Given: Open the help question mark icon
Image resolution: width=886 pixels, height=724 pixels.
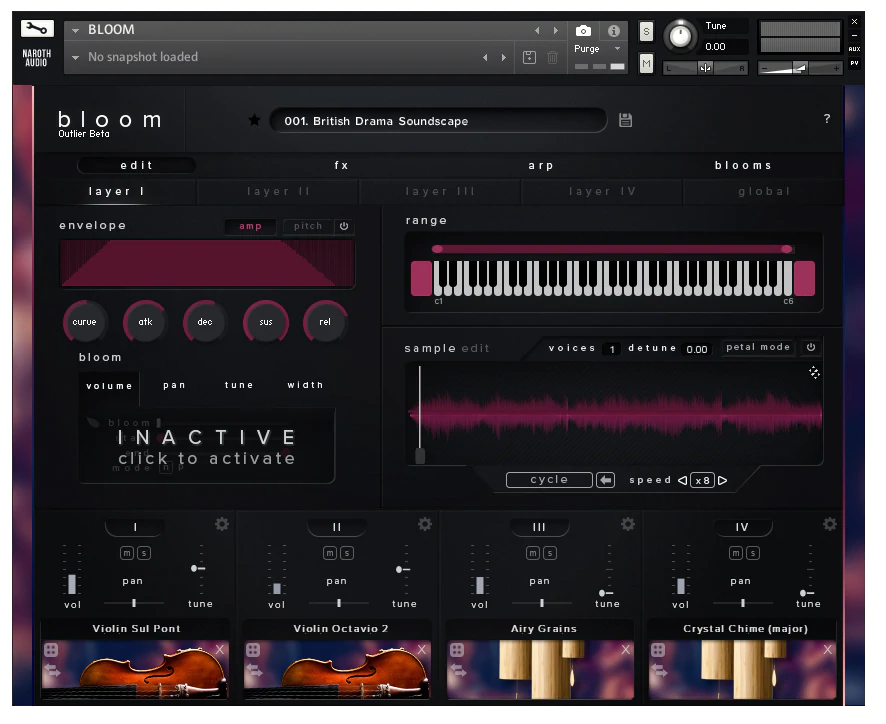Looking at the screenshot, I should 827,119.
